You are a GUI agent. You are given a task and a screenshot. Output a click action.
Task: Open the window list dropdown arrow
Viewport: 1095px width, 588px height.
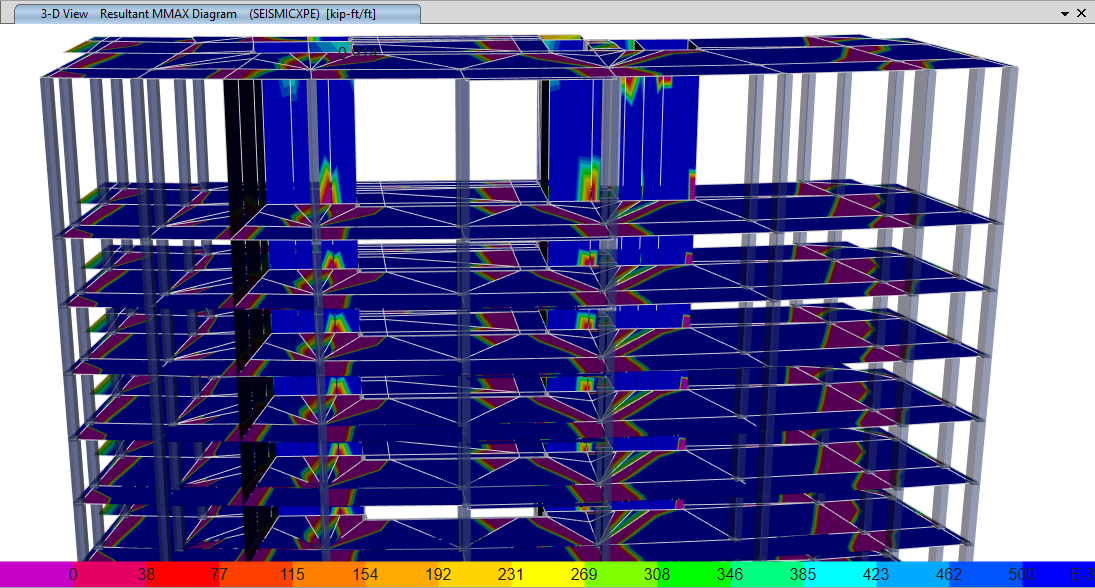[x=1064, y=14]
